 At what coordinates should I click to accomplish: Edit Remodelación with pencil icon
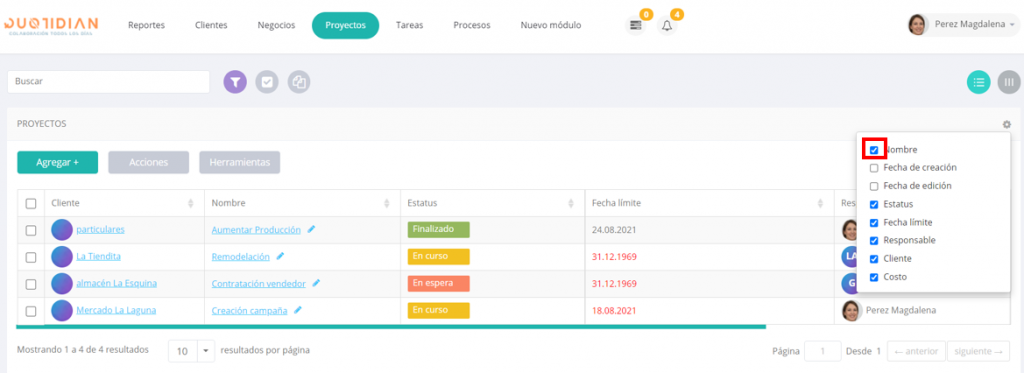pyautogui.click(x=280, y=256)
